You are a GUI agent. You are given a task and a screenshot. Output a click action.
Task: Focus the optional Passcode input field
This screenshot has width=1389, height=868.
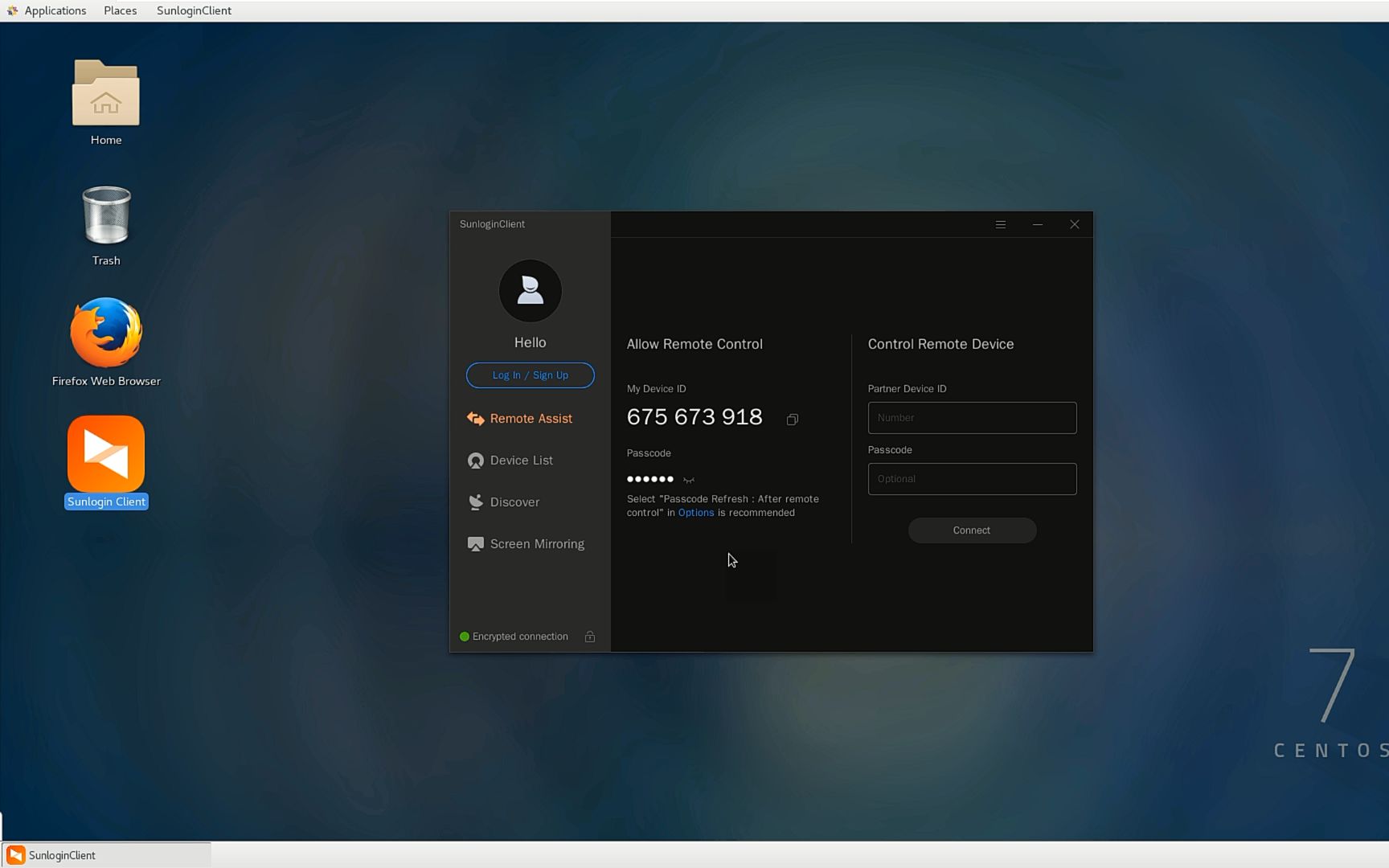pyautogui.click(x=972, y=479)
